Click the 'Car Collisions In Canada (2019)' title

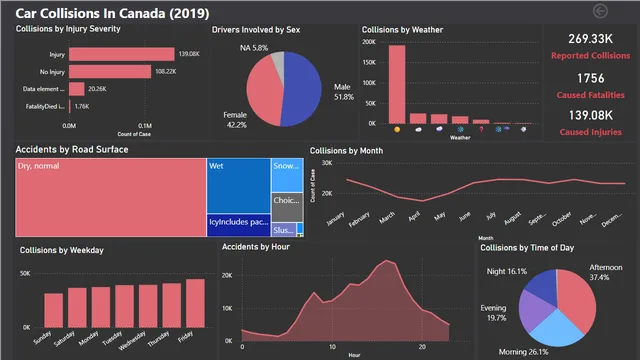112,13
